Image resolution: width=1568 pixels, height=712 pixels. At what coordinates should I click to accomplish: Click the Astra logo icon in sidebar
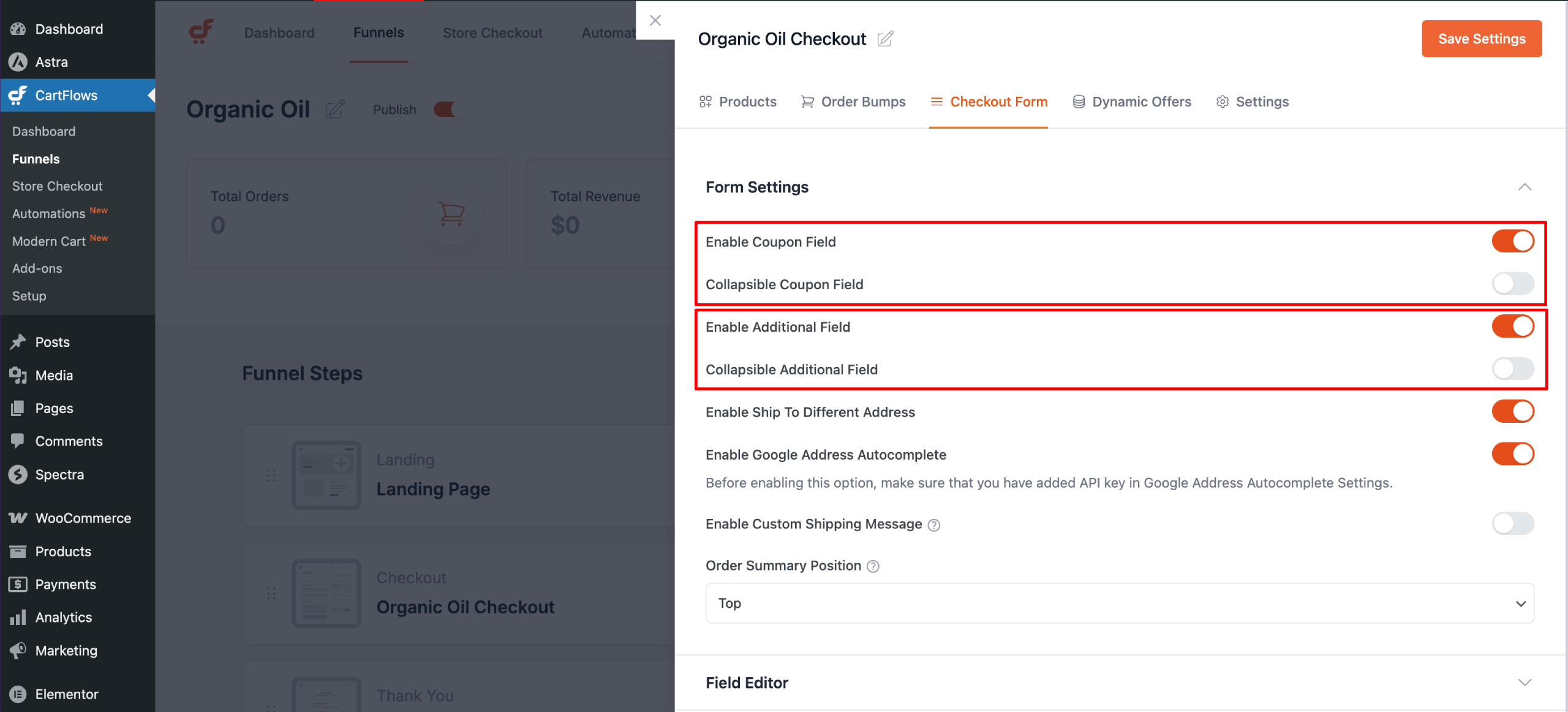click(x=18, y=62)
